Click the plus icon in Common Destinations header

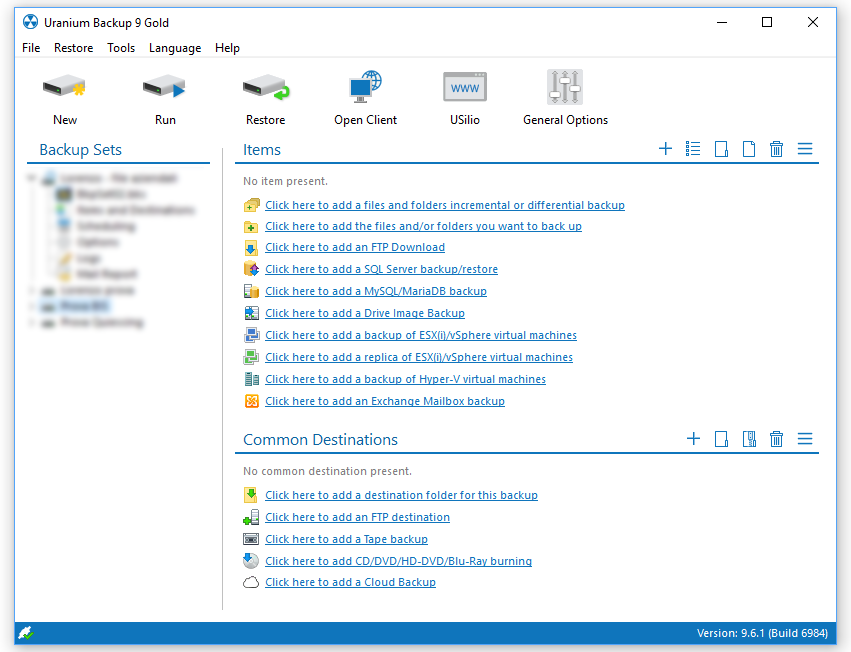pyautogui.click(x=693, y=439)
